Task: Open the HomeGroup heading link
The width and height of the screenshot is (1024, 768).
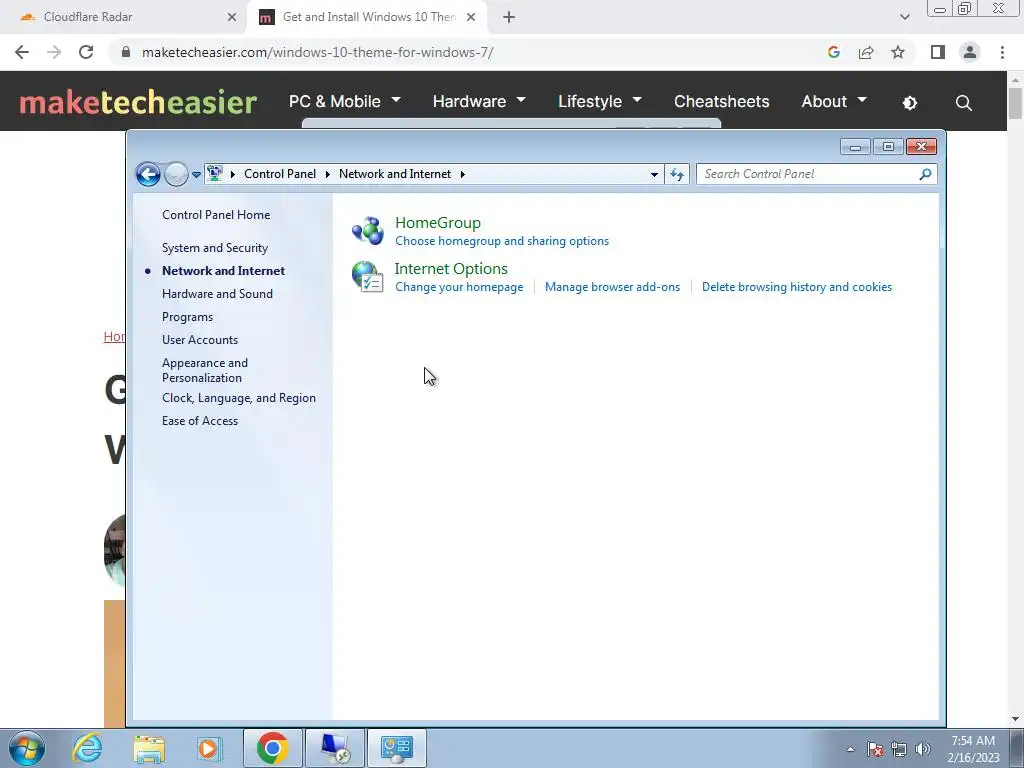Action: [438, 223]
